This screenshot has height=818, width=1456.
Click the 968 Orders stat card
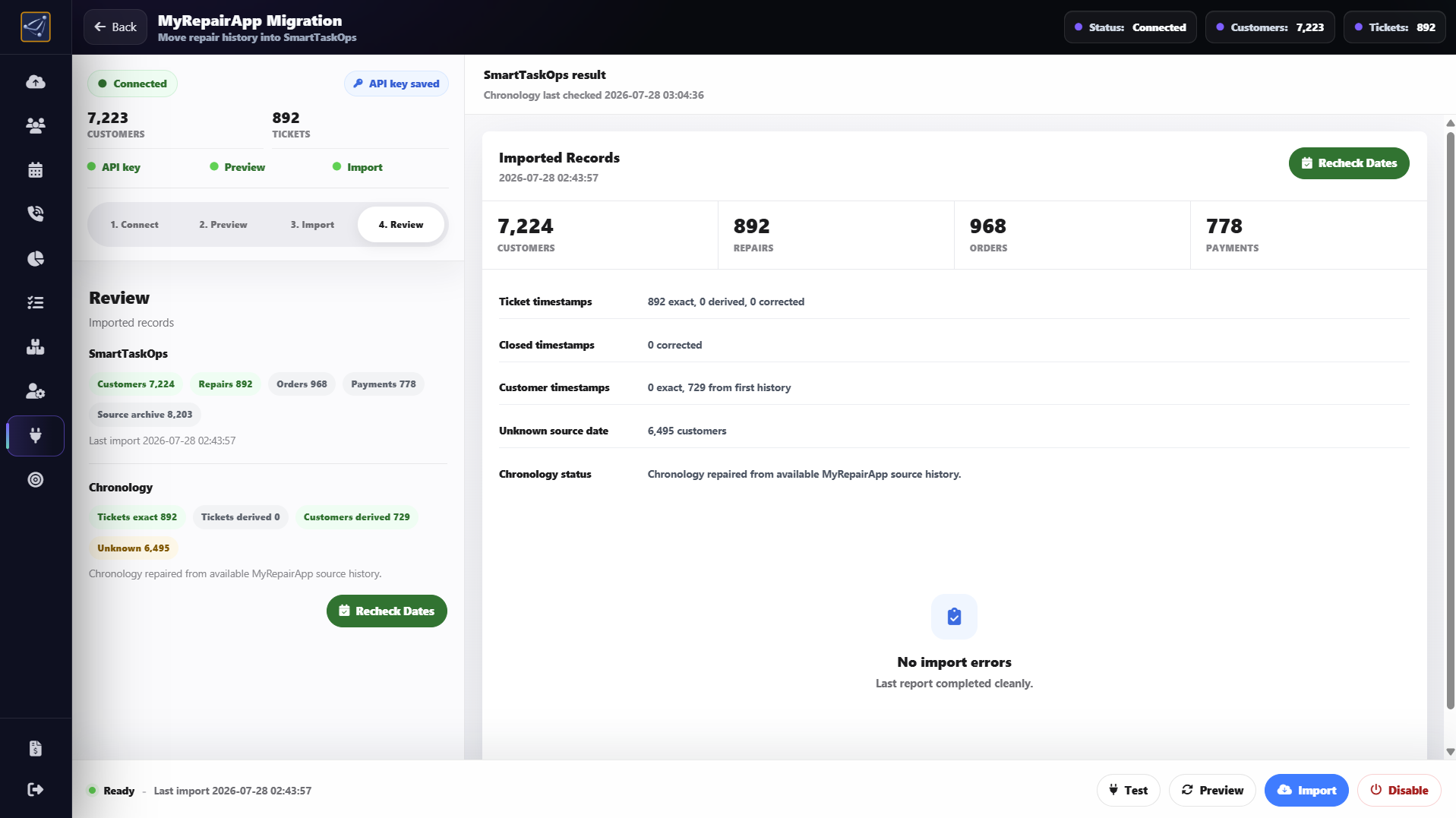click(1072, 235)
